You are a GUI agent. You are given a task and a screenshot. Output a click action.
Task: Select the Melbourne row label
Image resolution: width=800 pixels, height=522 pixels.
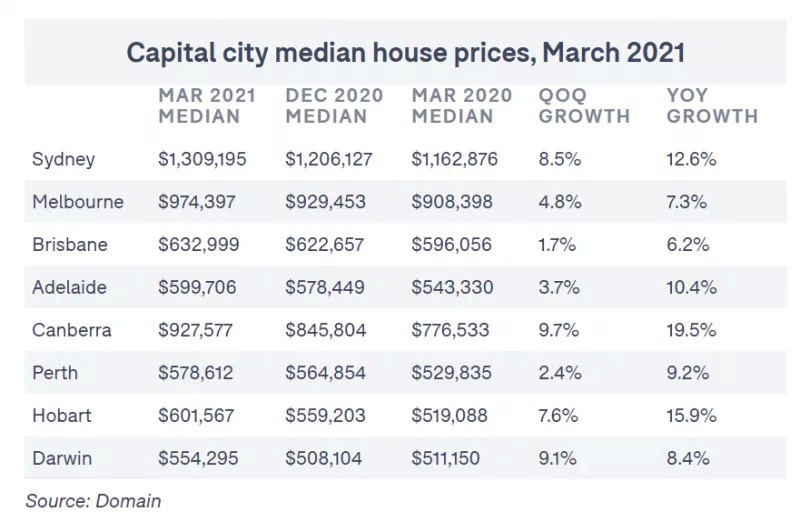tap(78, 202)
